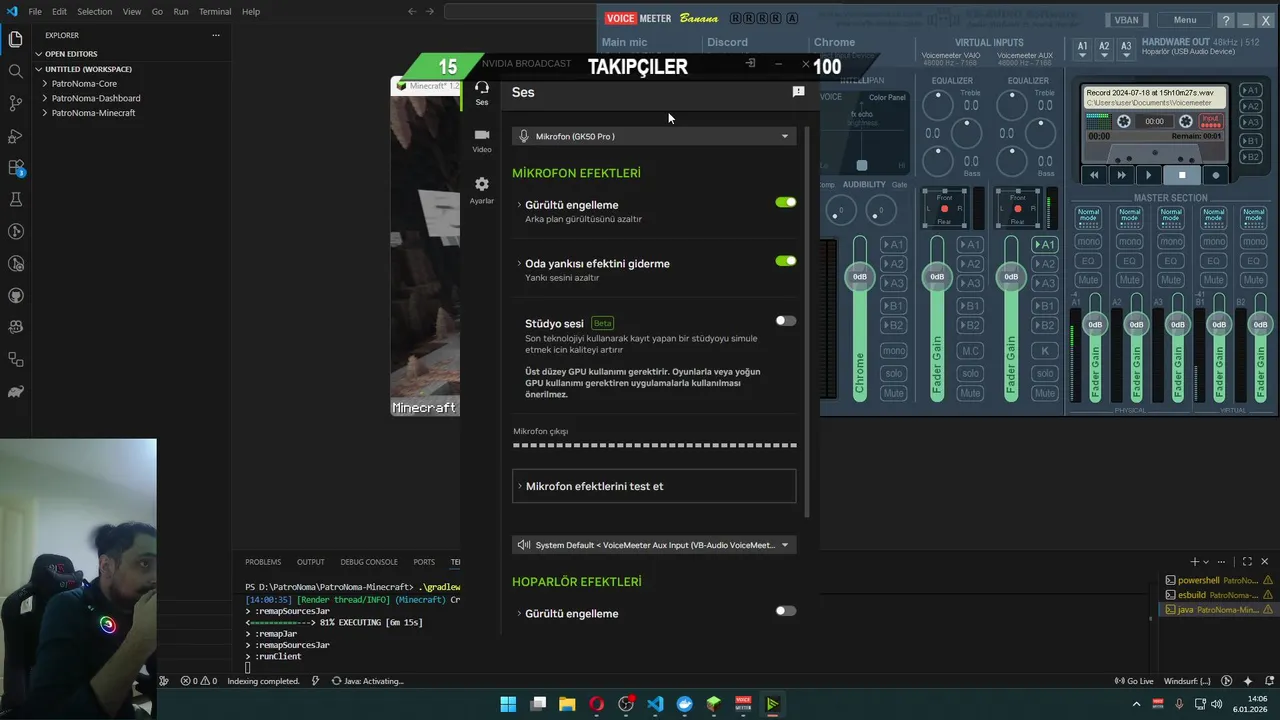
Task: Click the VBAN button in Voicemeeter
Action: pyautogui.click(x=1126, y=20)
